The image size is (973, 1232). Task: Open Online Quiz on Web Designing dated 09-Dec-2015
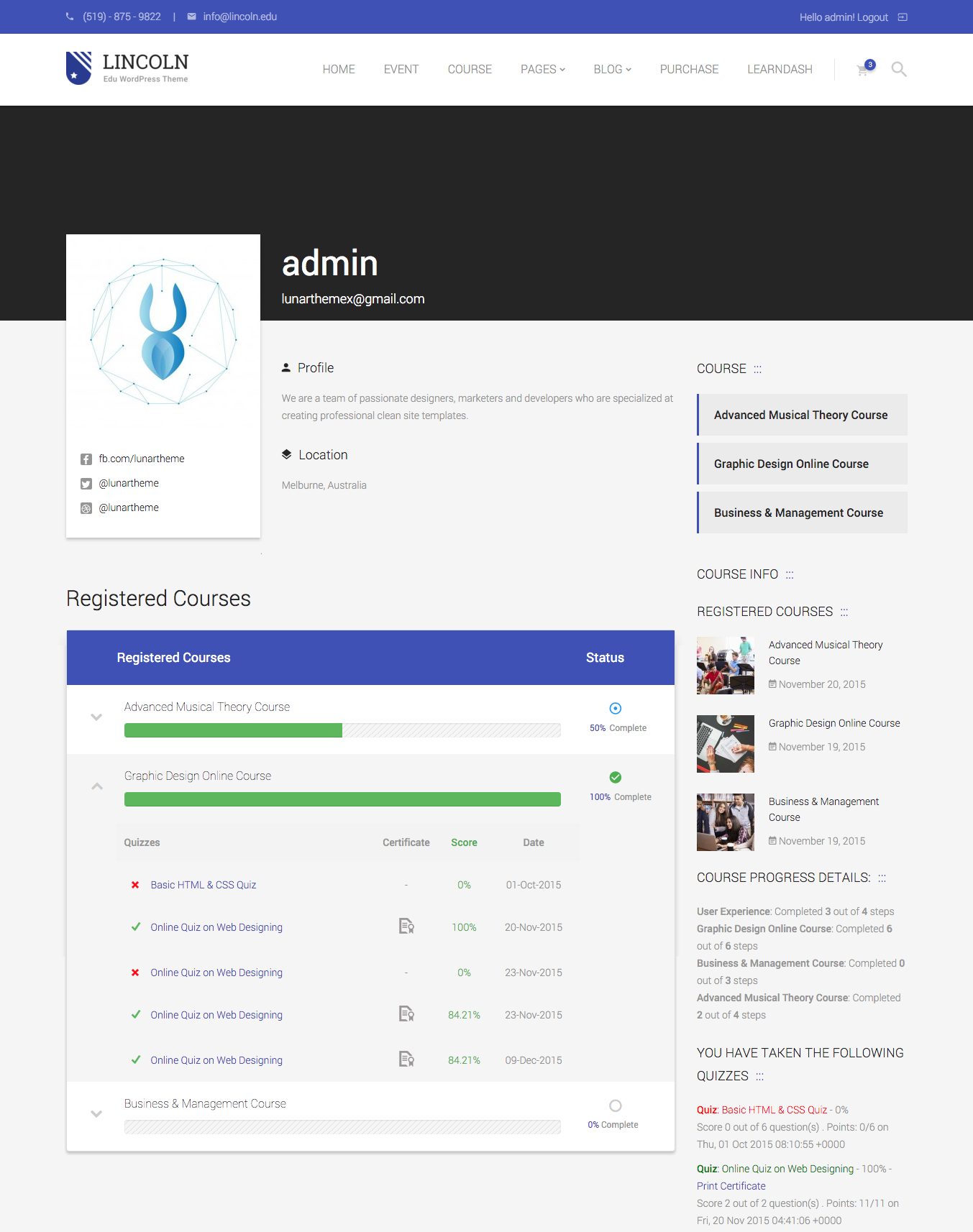pyautogui.click(x=216, y=1060)
